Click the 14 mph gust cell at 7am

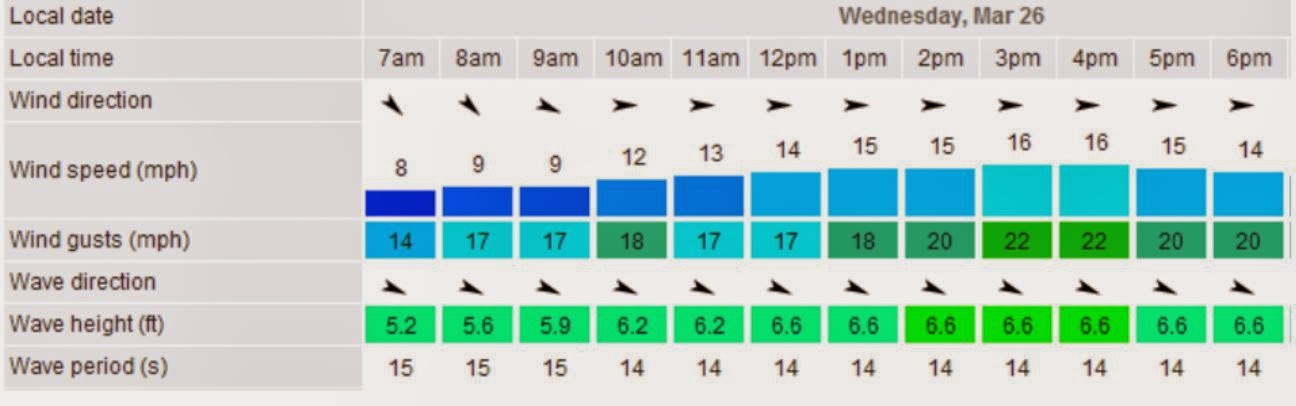pyautogui.click(x=400, y=241)
